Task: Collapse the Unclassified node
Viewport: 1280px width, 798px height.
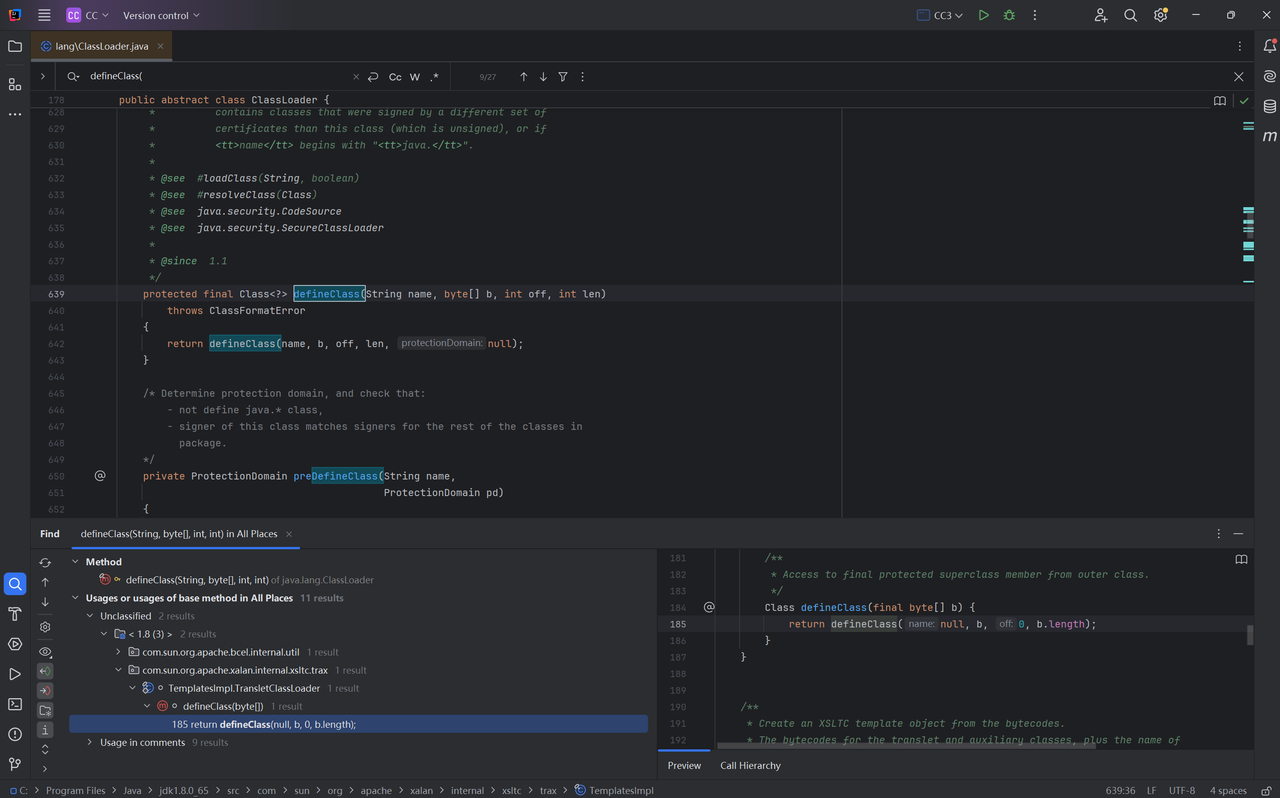Action: tap(89, 616)
